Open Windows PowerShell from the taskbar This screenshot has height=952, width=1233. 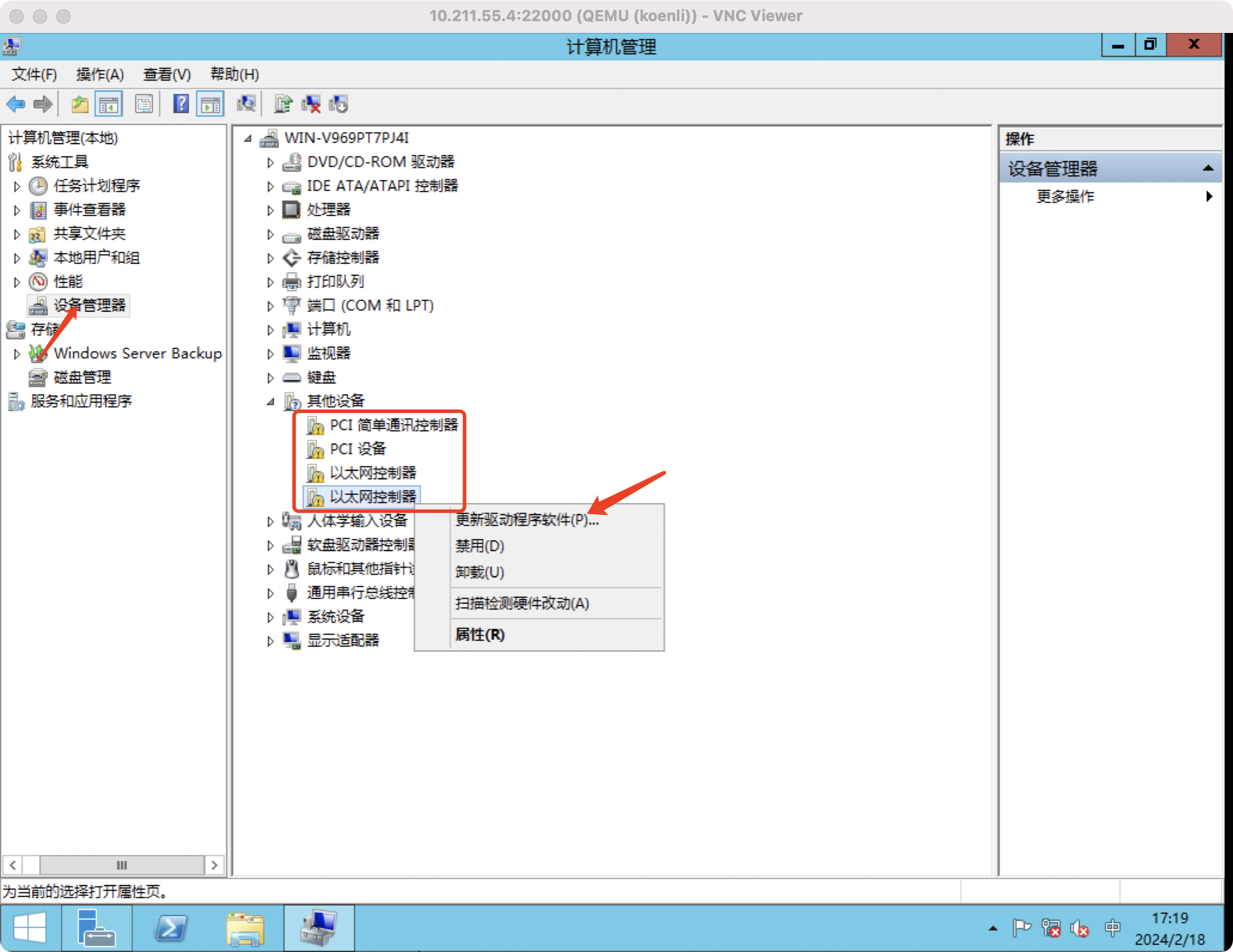click(x=171, y=927)
